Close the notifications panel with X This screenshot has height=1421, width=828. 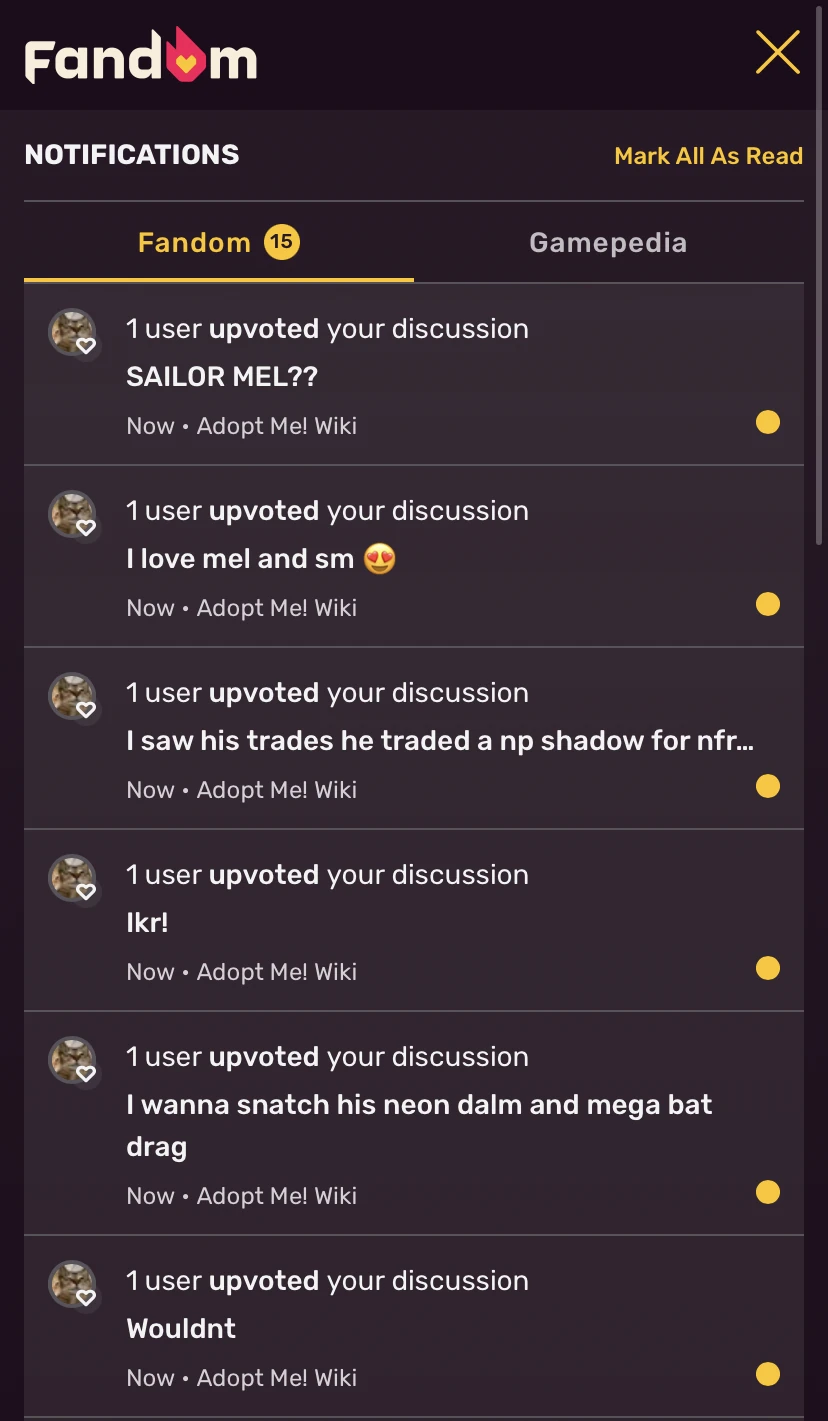[x=777, y=53]
